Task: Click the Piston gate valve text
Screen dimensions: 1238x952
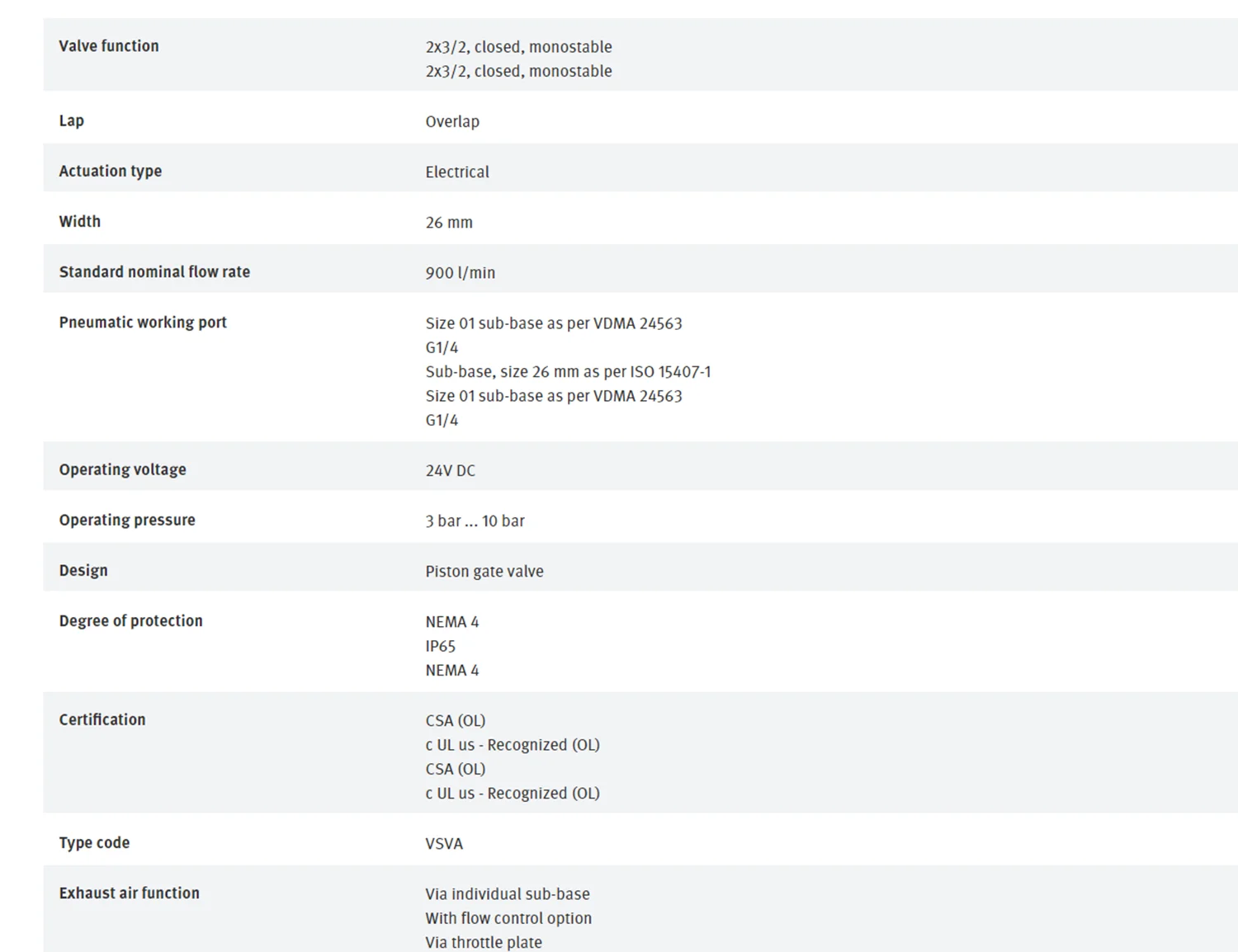Action: click(x=484, y=572)
